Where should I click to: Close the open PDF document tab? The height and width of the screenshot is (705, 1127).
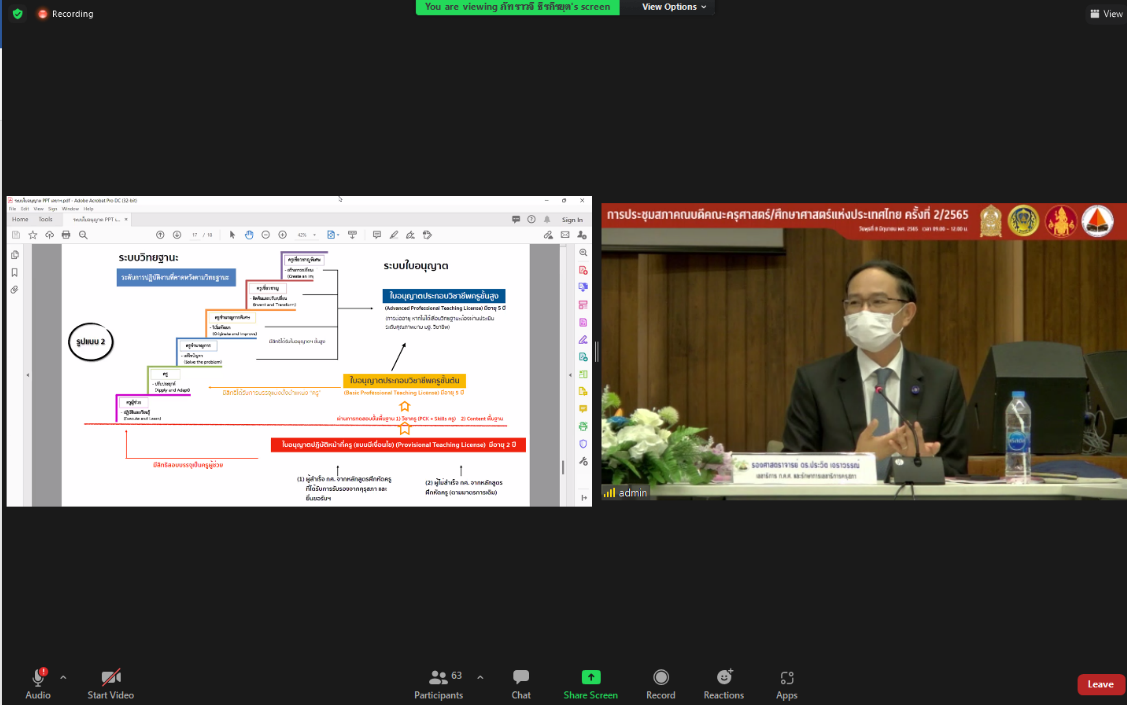(126, 219)
